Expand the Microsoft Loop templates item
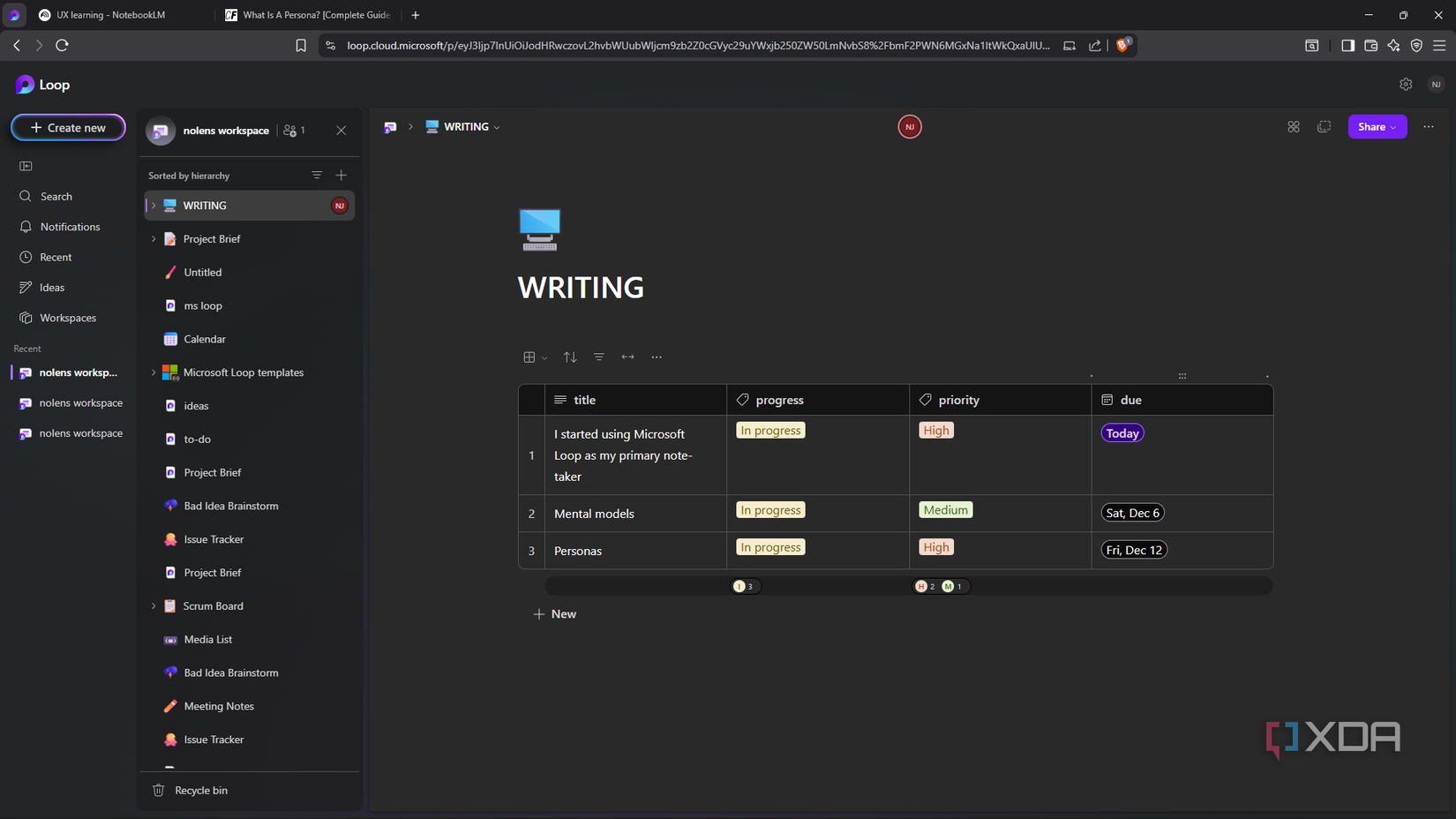This screenshot has height=819, width=1456. click(x=154, y=372)
